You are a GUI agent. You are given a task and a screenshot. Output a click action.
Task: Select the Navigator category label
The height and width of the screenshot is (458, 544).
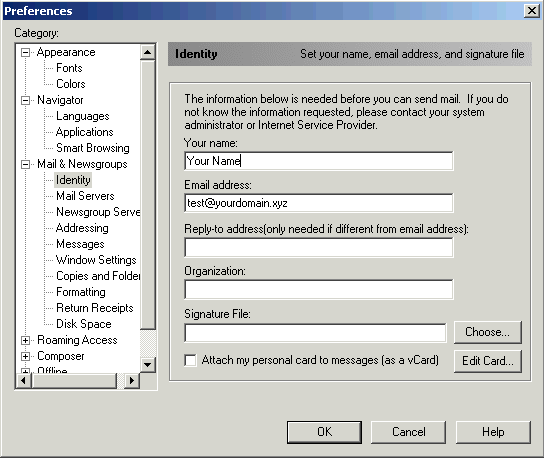coord(60,100)
